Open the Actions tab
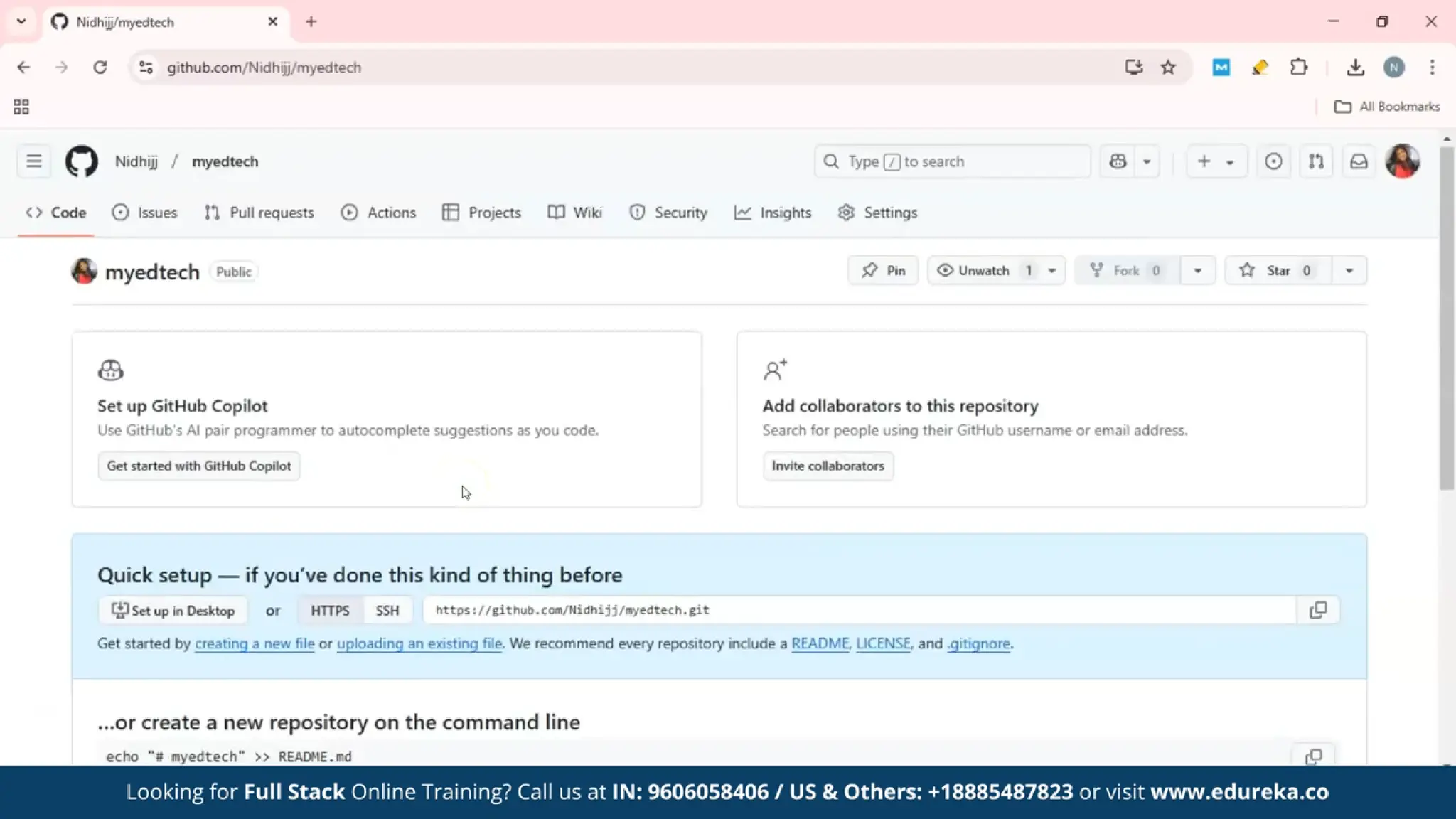This screenshot has height=819, width=1456. pyautogui.click(x=378, y=213)
